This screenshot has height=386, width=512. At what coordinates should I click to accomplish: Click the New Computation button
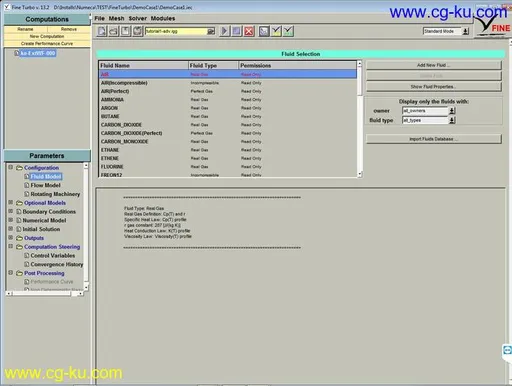[x=47, y=36]
